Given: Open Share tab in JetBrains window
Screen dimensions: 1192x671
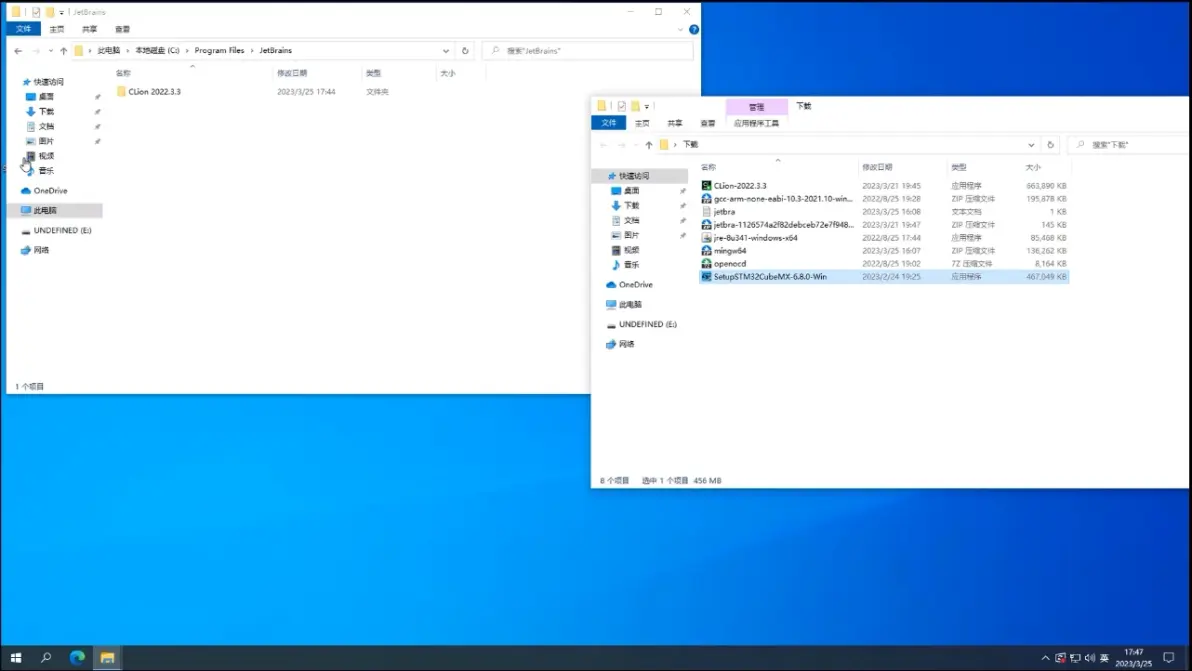Looking at the screenshot, I should (90, 29).
